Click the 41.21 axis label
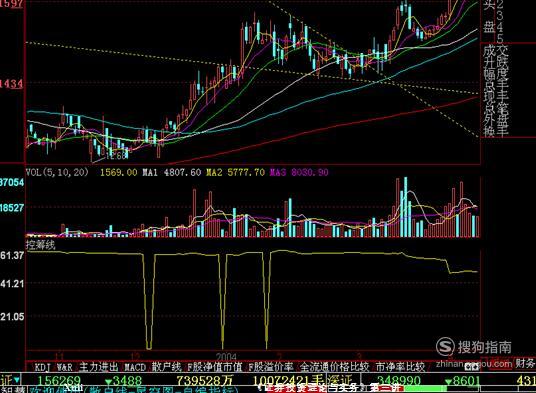 point(12,283)
